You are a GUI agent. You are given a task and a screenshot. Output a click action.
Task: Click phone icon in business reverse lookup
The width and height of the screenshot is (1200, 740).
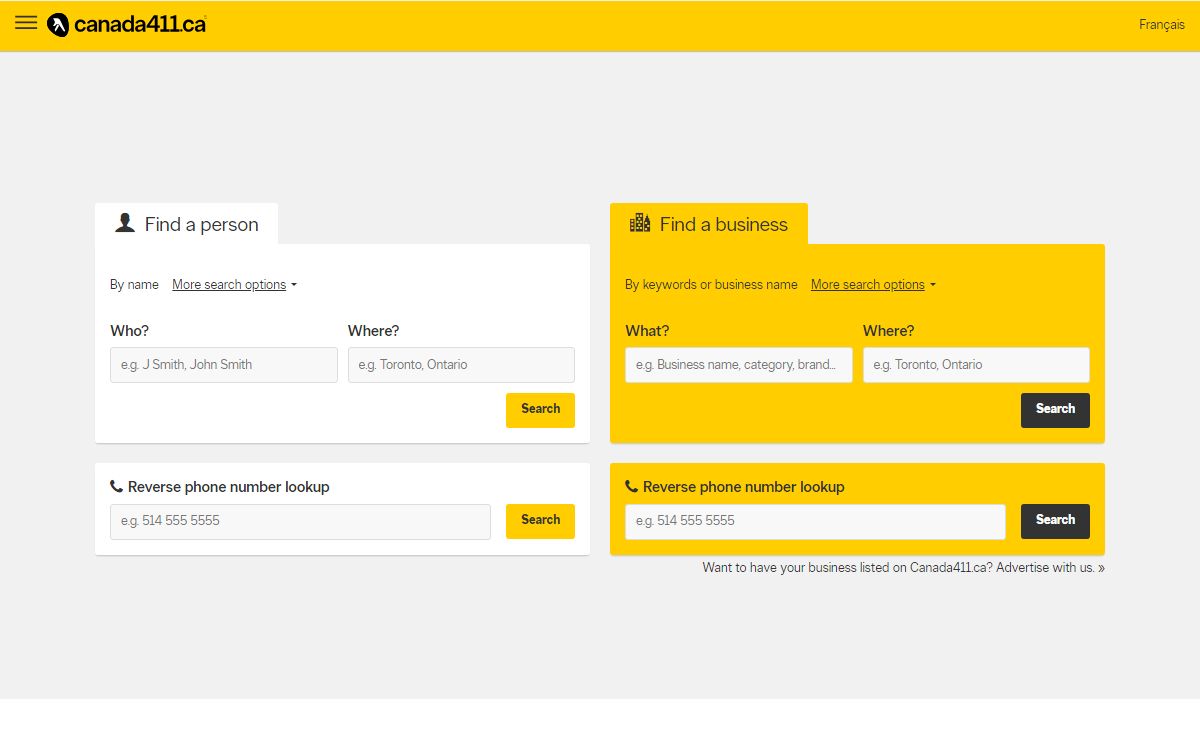tap(632, 487)
